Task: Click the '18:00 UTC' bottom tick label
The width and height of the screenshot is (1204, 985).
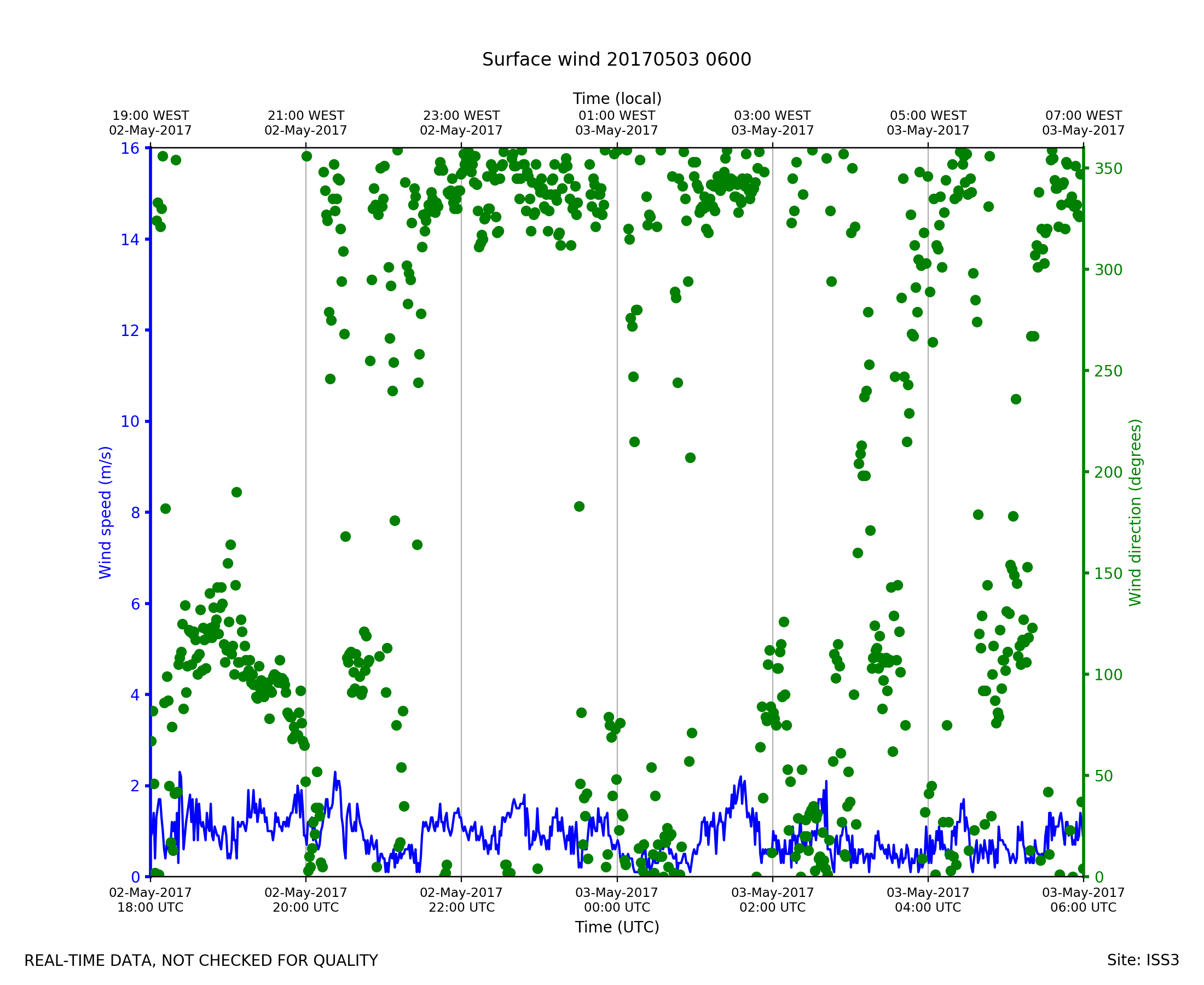Action: click(150, 908)
